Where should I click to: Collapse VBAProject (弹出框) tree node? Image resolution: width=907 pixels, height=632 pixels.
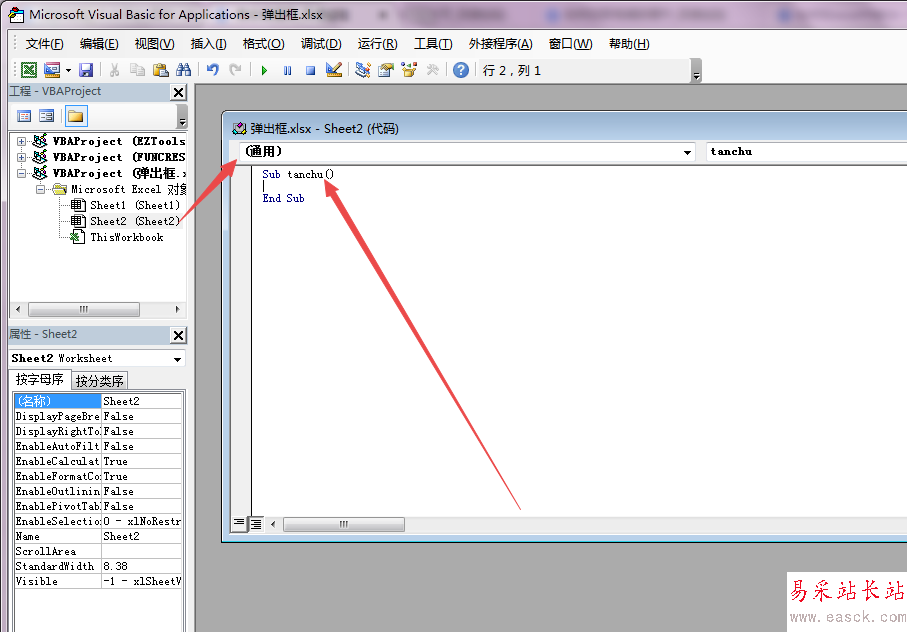point(21,173)
